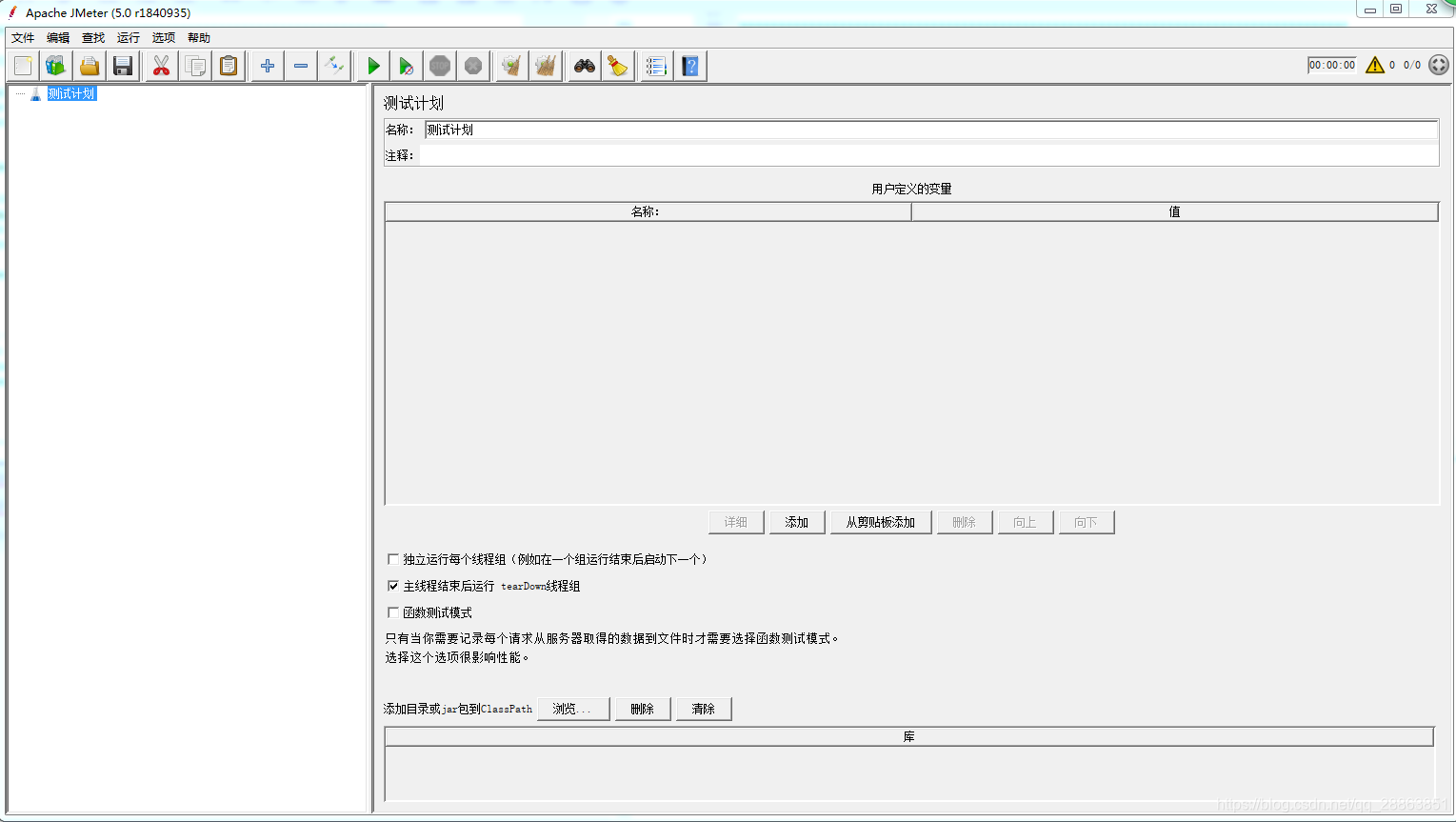Open the 选项 menu
This screenshot has height=822, width=1456.
(x=164, y=38)
